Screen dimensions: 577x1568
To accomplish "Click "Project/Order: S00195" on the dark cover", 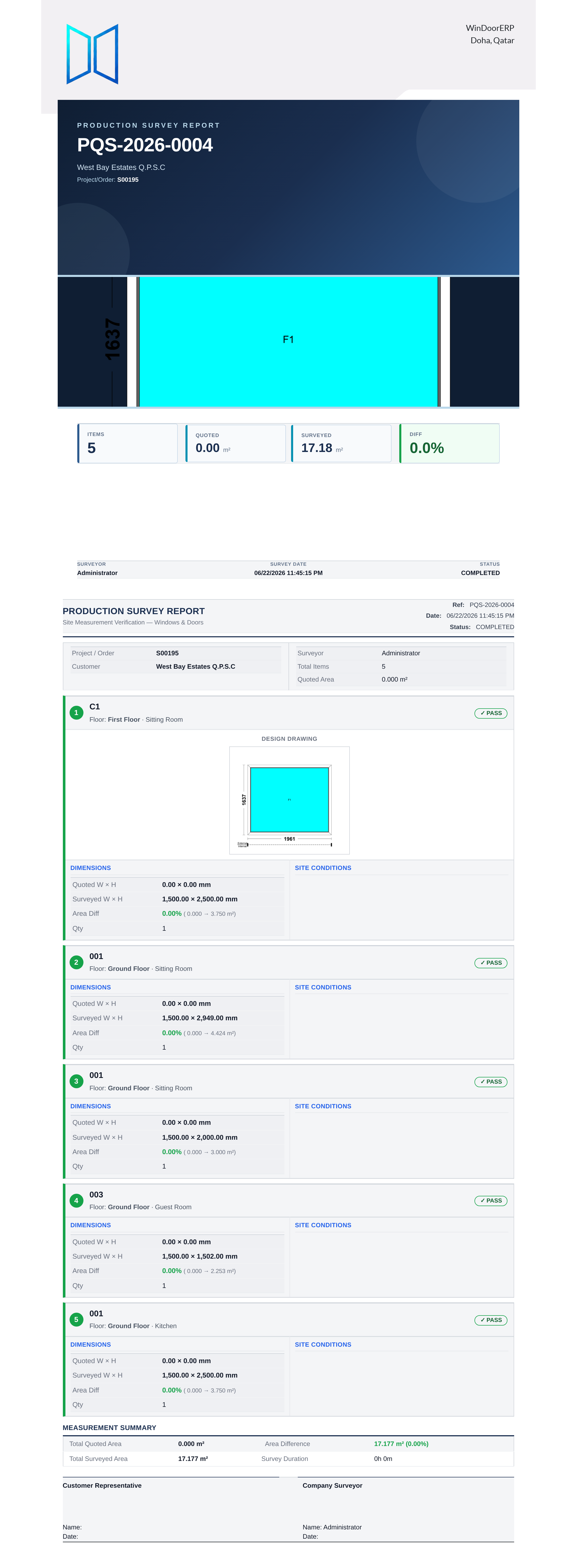I will coord(108,180).
